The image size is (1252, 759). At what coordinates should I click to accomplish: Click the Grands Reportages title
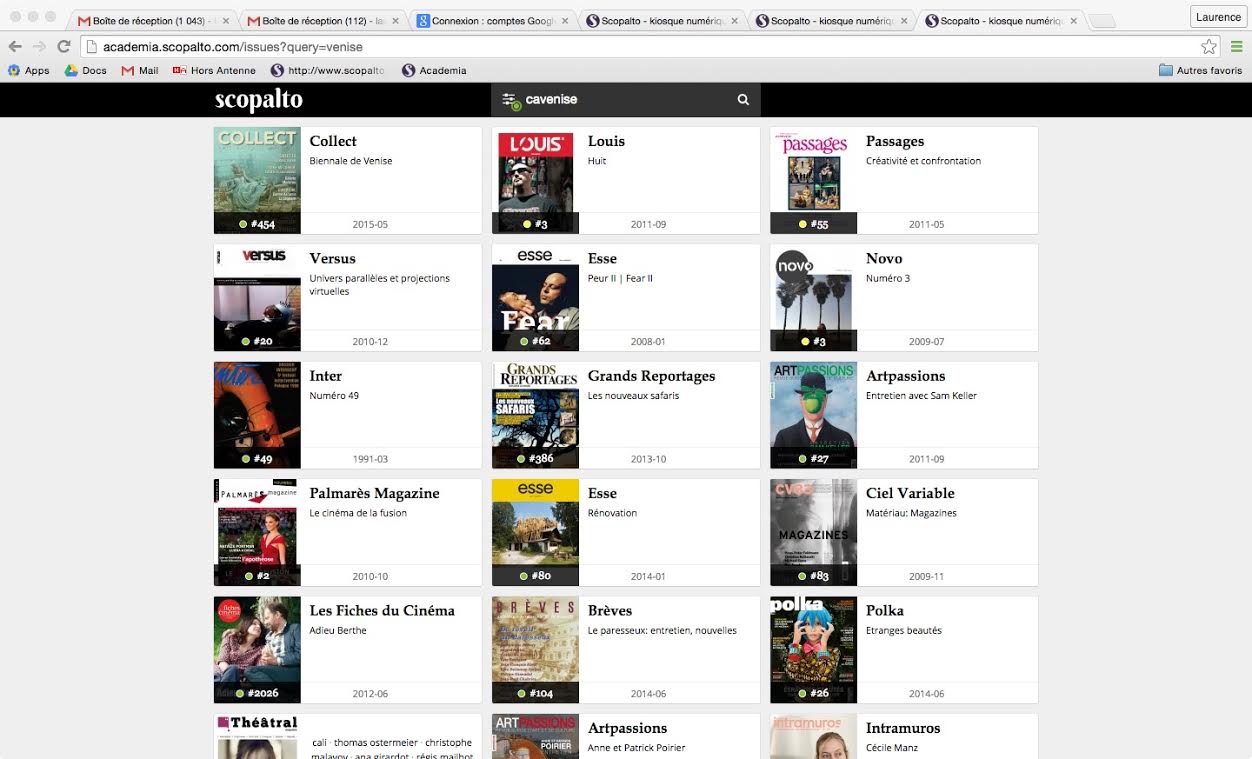652,377
